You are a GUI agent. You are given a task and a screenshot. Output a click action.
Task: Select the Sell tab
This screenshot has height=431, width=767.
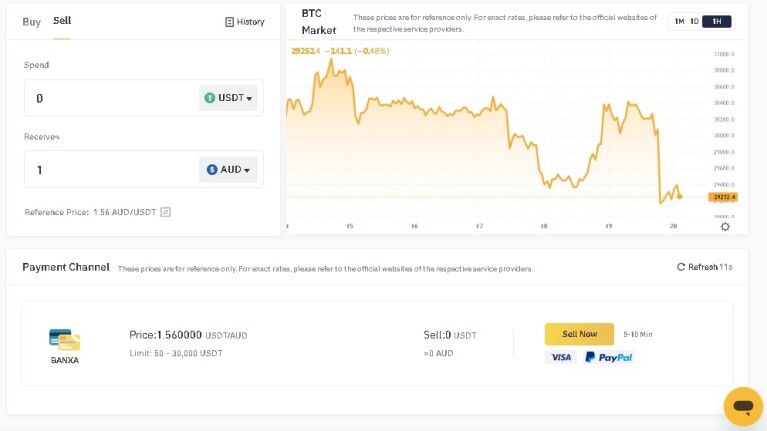click(x=62, y=21)
